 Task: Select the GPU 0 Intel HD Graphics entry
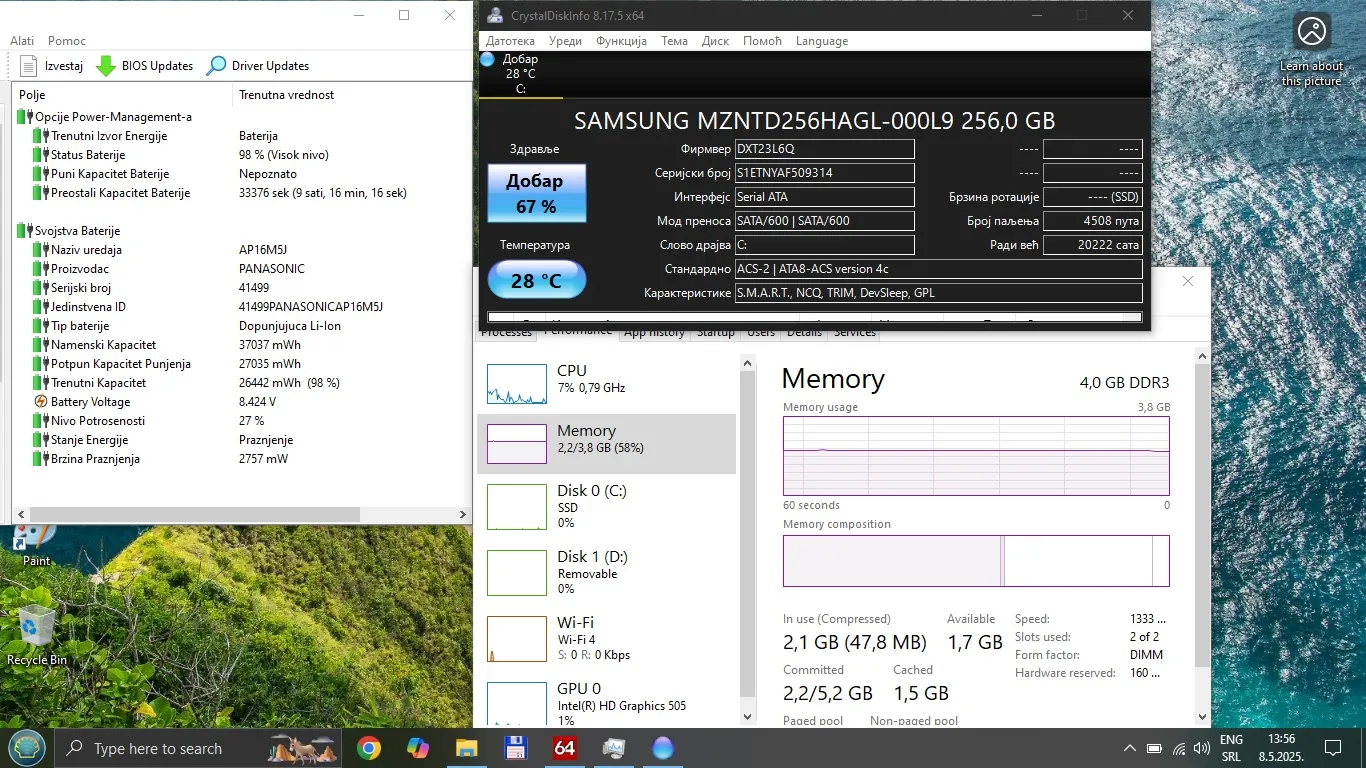click(x=606, y=702)
